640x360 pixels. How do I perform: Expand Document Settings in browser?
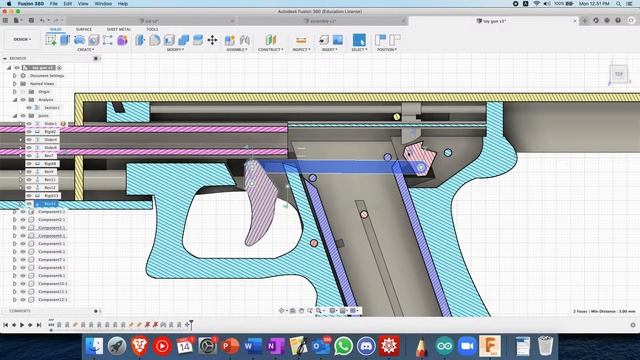click(x=15, y=76)
